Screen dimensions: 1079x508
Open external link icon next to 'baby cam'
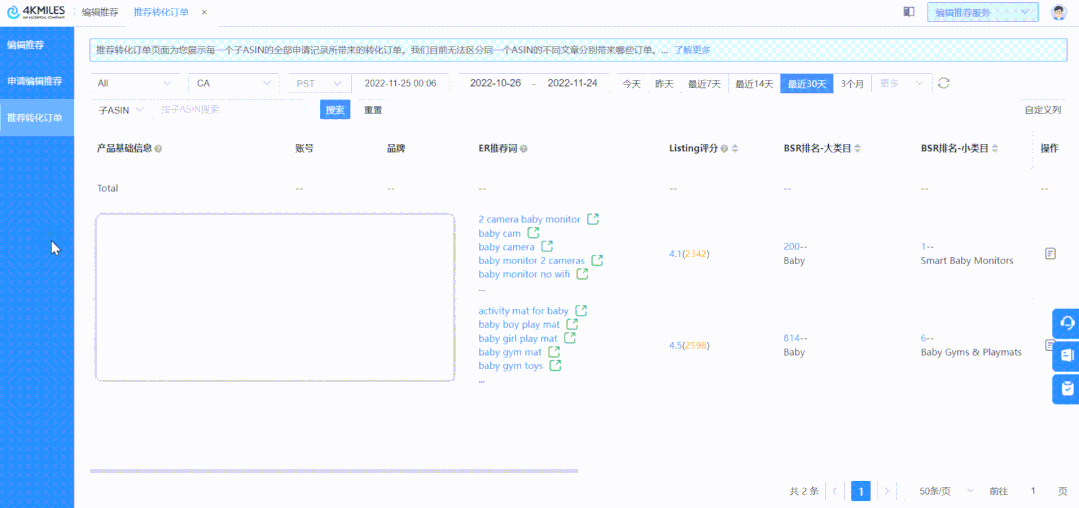click(533, 233)
